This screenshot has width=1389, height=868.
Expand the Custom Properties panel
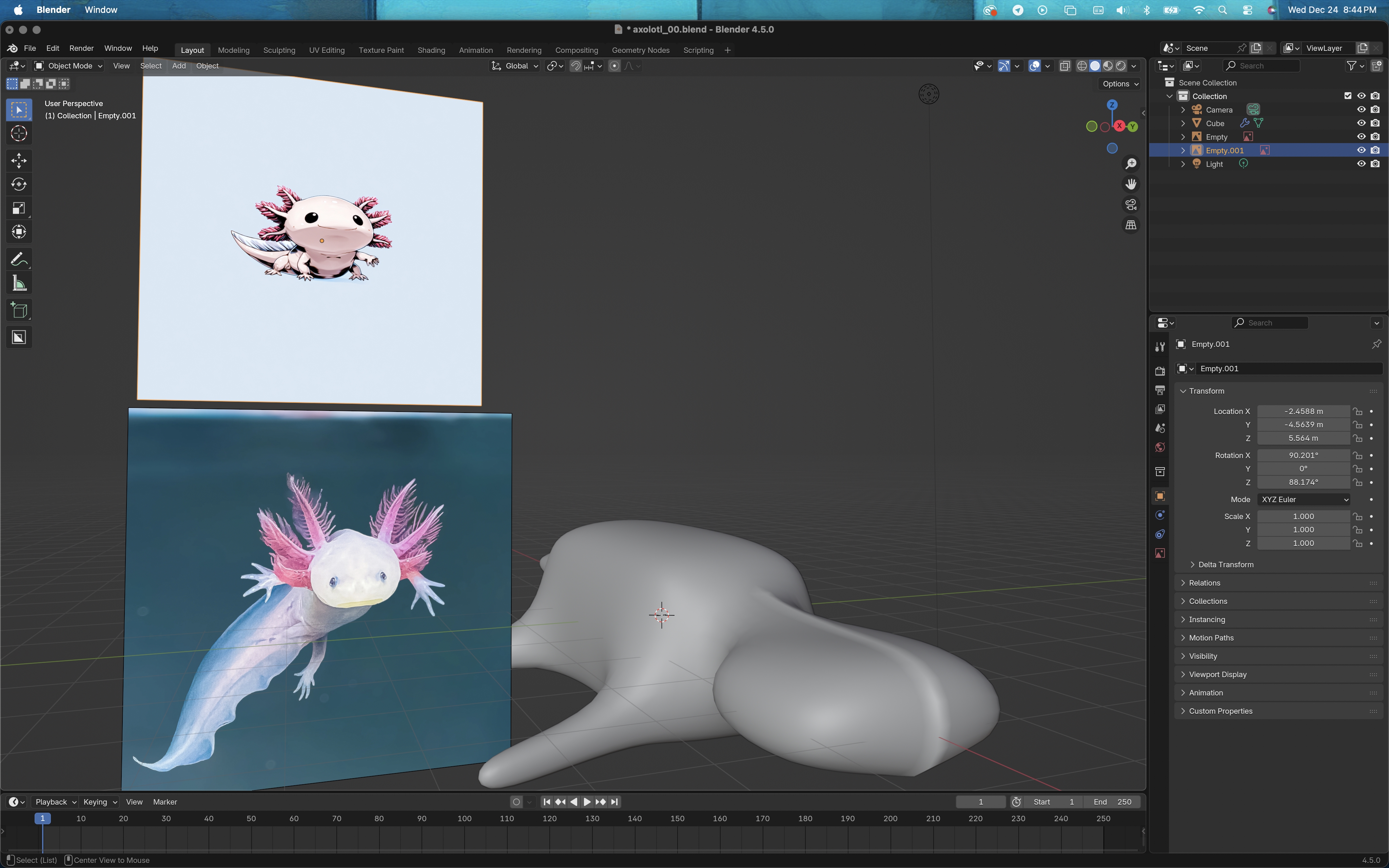(x=1220, y=711)
